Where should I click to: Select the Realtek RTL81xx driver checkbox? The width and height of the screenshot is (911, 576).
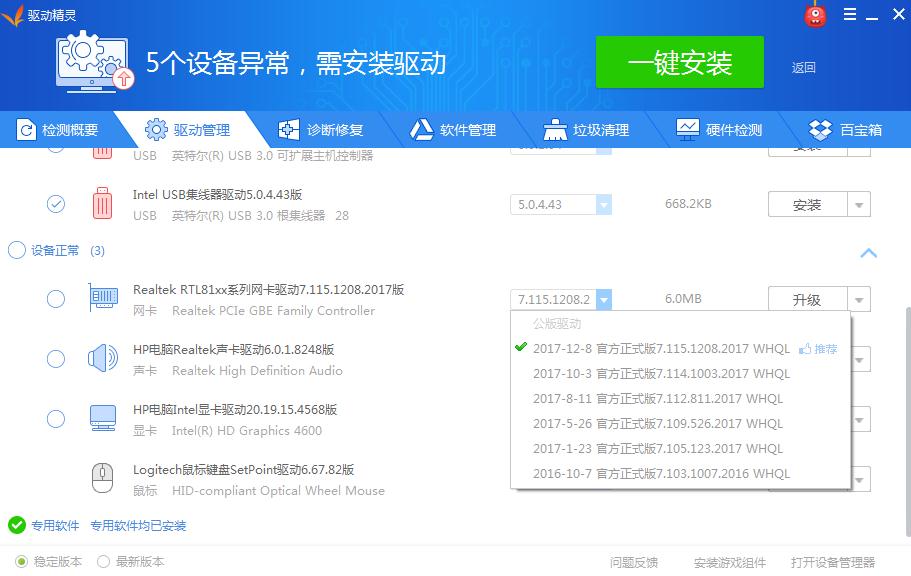pyautogui.click(x=55, y=299)
